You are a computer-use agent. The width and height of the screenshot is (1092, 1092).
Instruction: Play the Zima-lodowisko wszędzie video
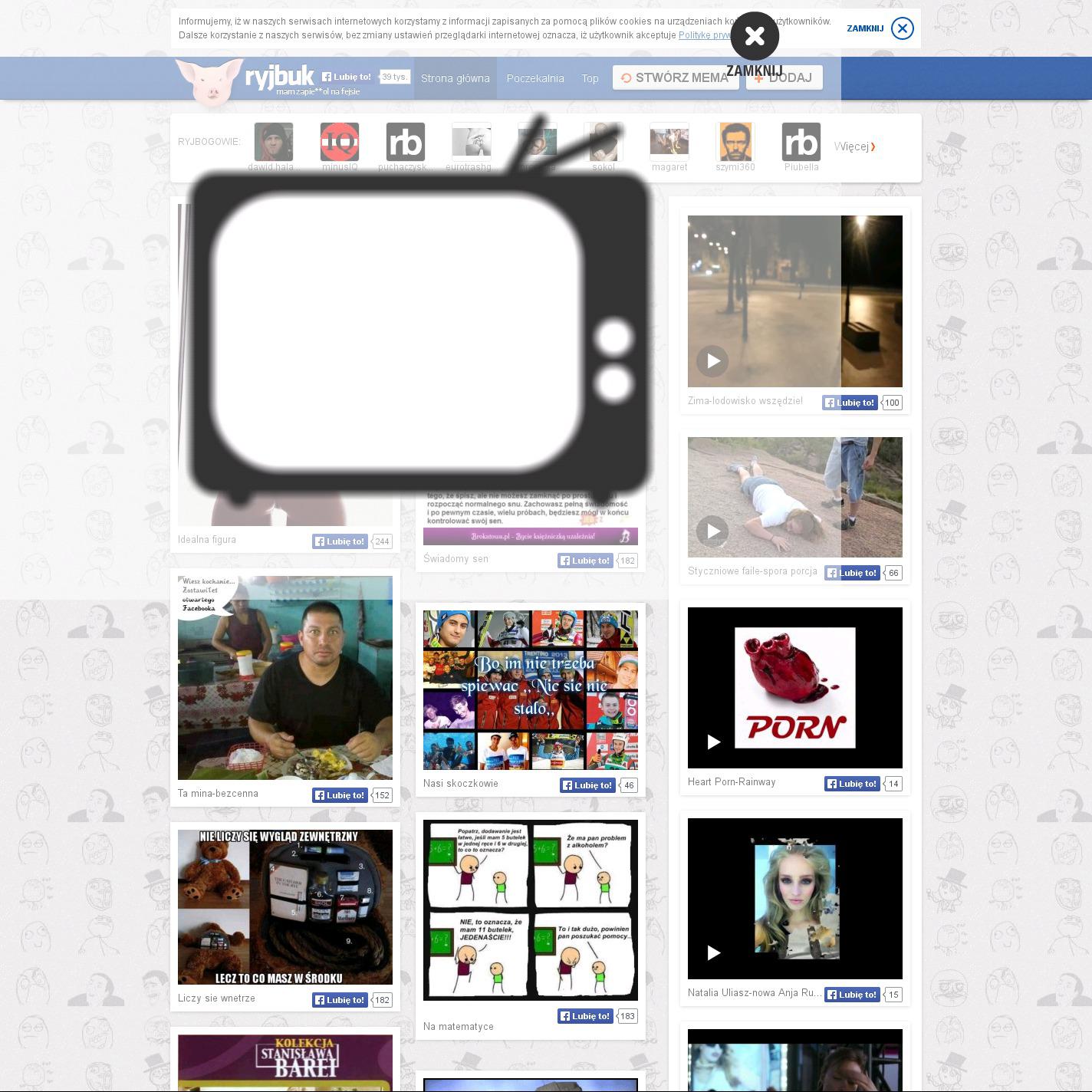[712, 360]
